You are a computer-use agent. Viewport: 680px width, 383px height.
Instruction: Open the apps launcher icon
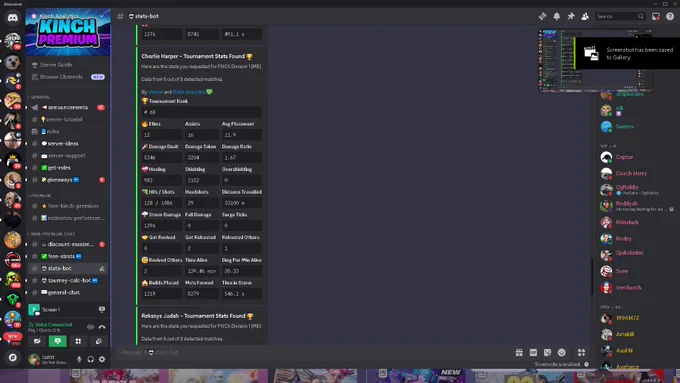tap(581, 353)
